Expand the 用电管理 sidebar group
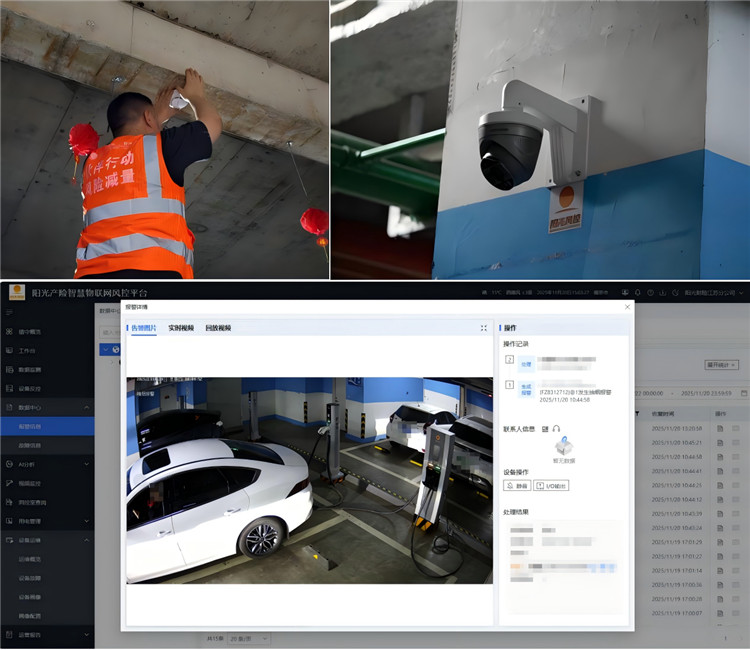This screenshot has width=750, height=650. point(47,521)
